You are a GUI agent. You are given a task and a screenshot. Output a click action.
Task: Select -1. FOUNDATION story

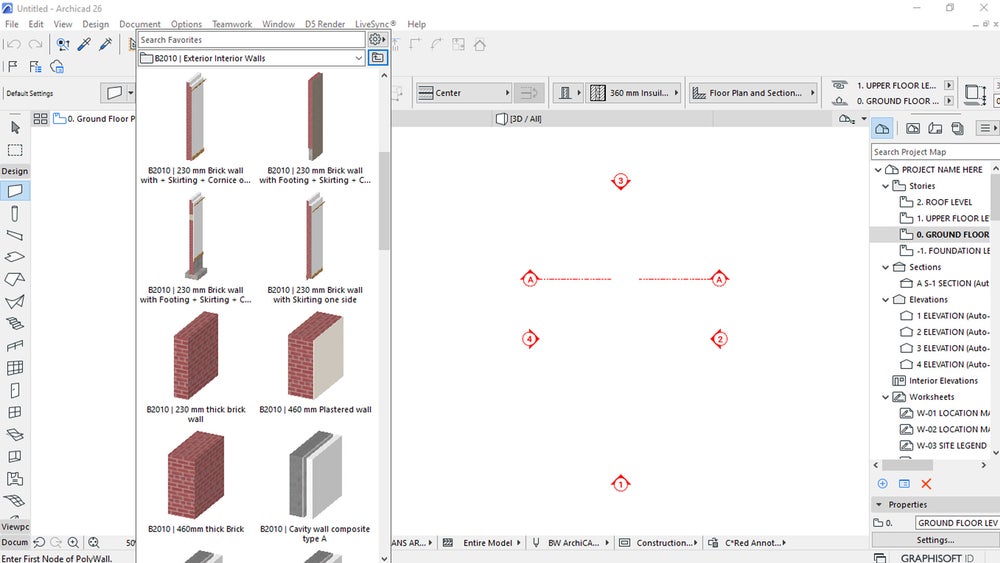945,251
